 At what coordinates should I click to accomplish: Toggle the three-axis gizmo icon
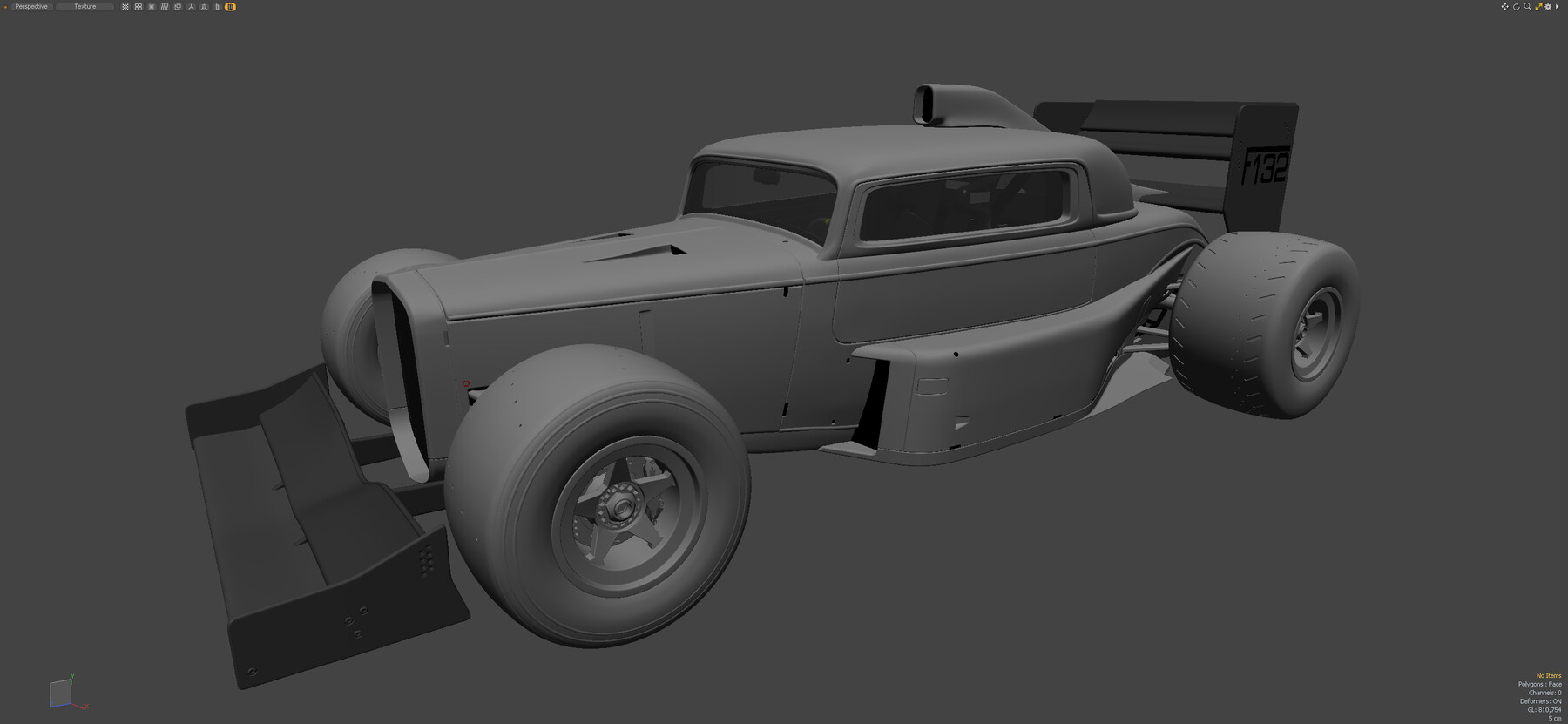pos(191,7)
